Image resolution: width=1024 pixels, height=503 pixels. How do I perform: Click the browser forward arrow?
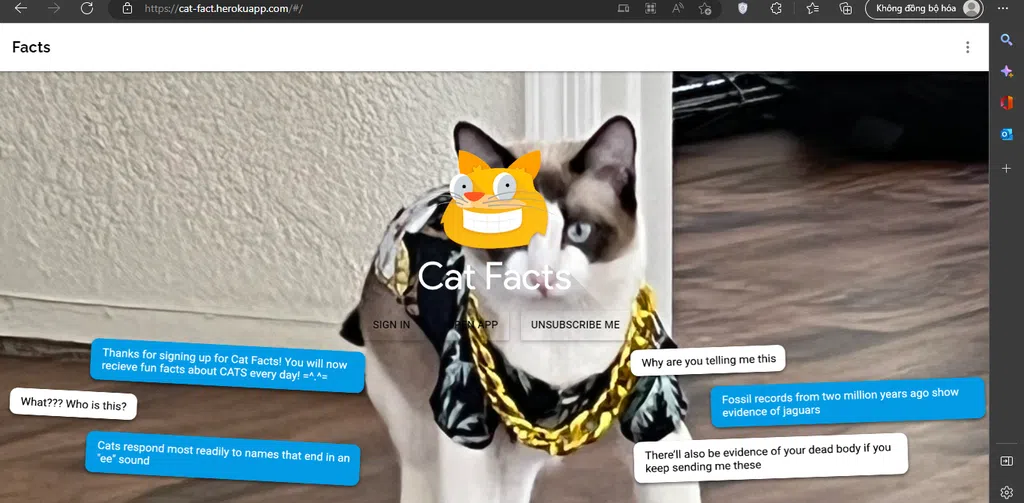[x=54, y=8]
